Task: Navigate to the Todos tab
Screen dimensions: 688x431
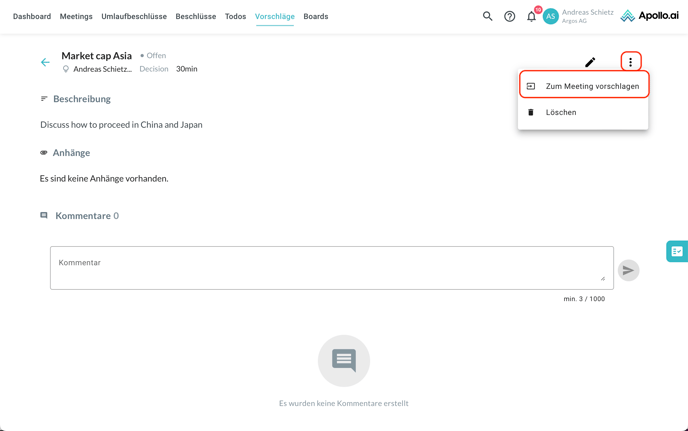Action: (235, 16)
